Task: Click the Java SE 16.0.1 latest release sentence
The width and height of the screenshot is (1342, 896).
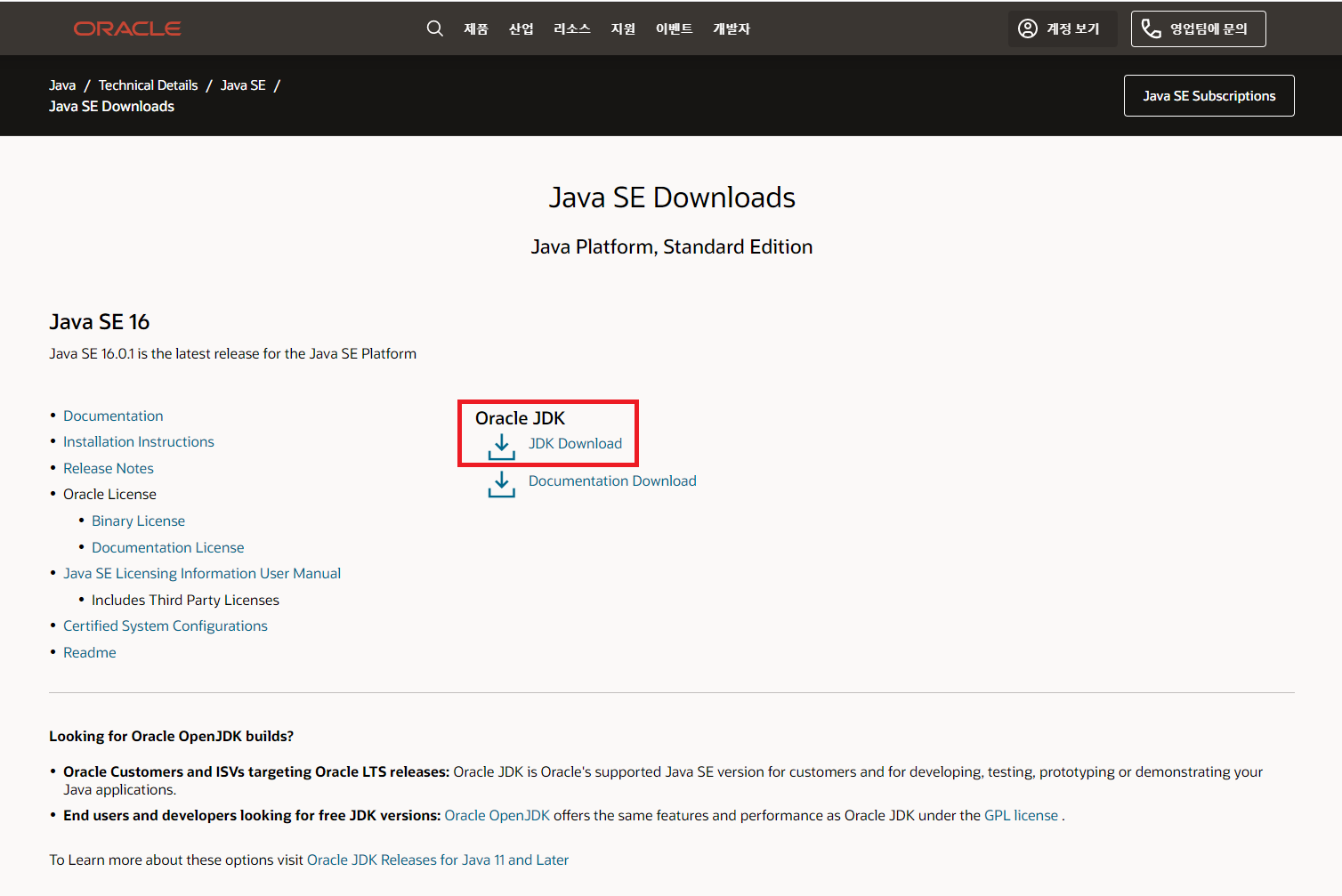Action: tap(232, 353)
